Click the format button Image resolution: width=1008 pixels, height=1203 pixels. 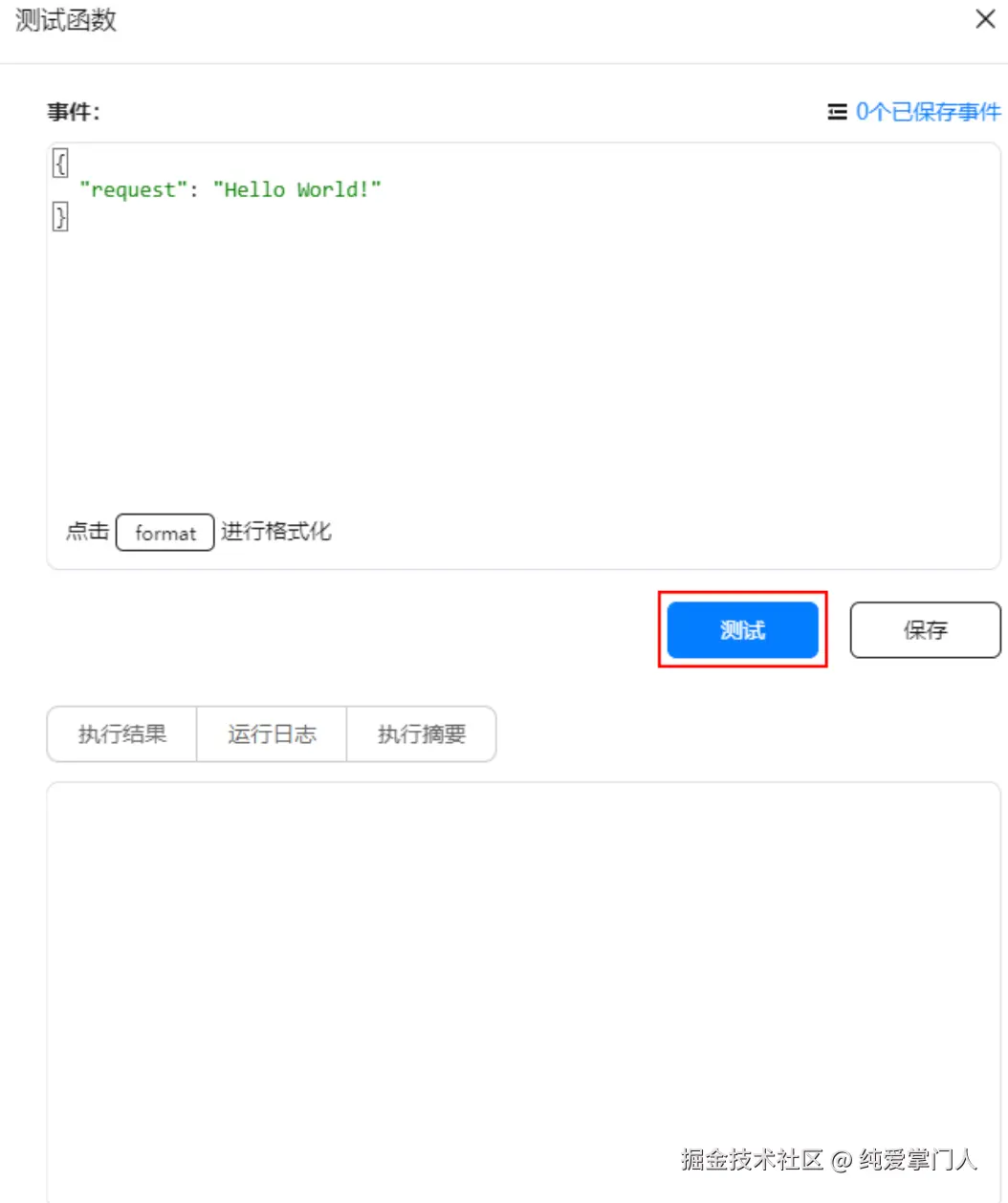tap(164, 533)
